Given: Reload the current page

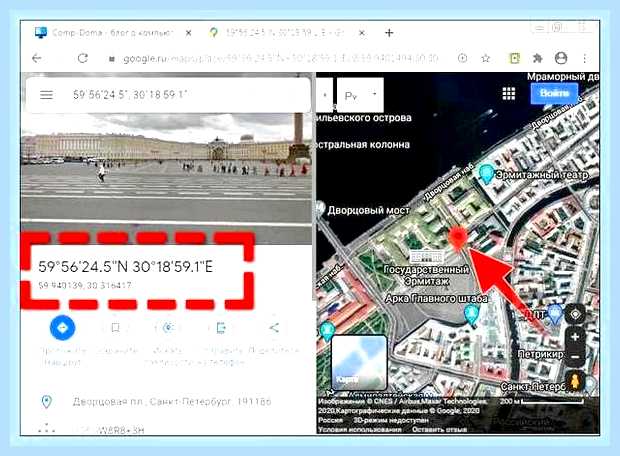Looking at the screenshot, I should click(83, 59).
